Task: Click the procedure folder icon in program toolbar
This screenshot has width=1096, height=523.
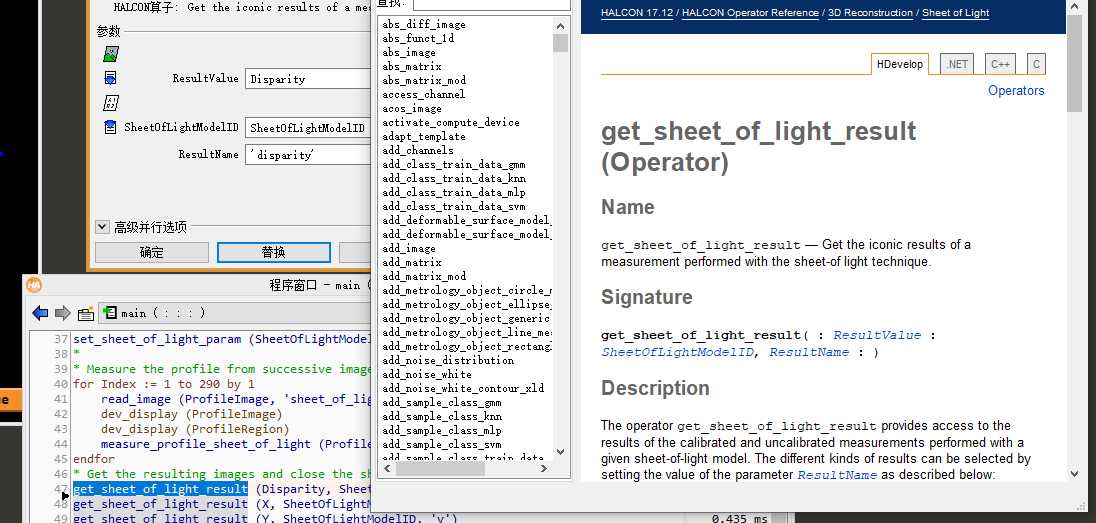Action: point(85,313)
